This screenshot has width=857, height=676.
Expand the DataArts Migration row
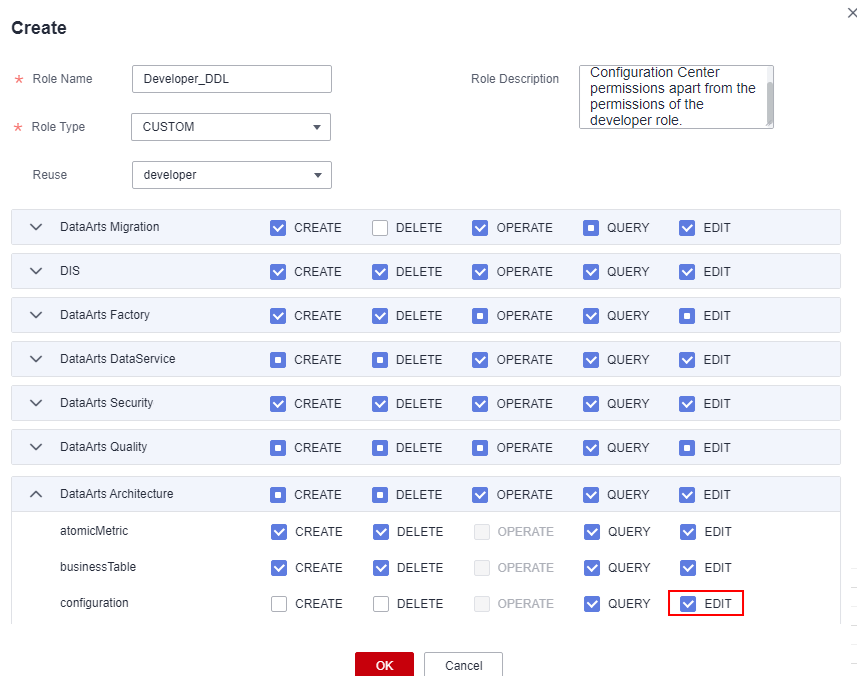tap(36, 227)
